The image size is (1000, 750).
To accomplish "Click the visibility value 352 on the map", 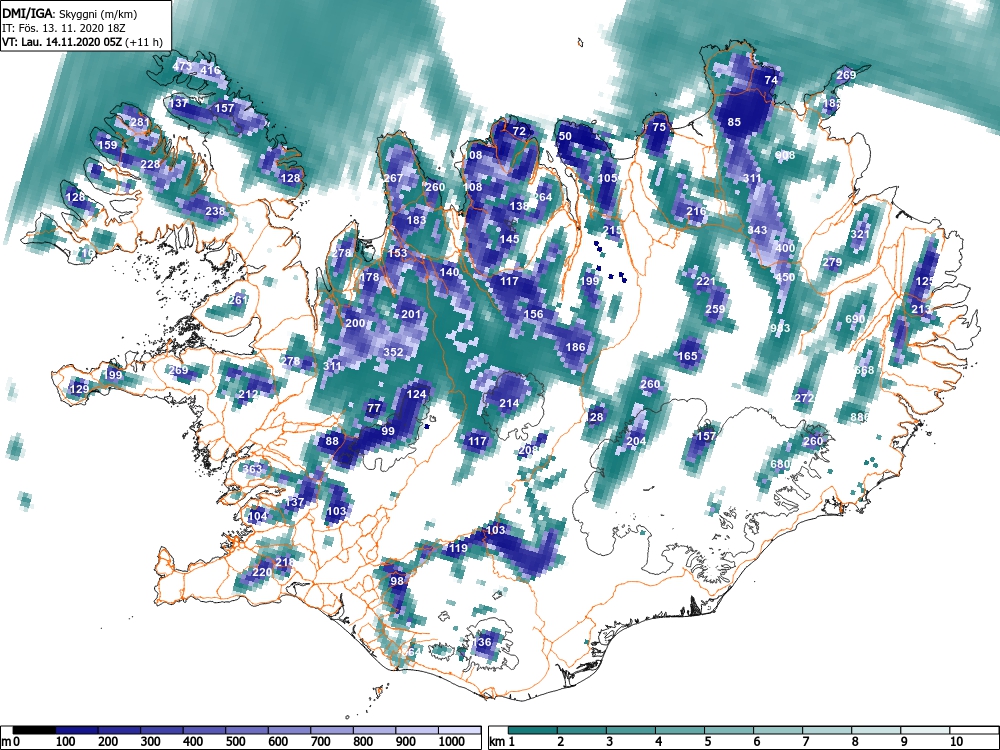I will point(393,352).
